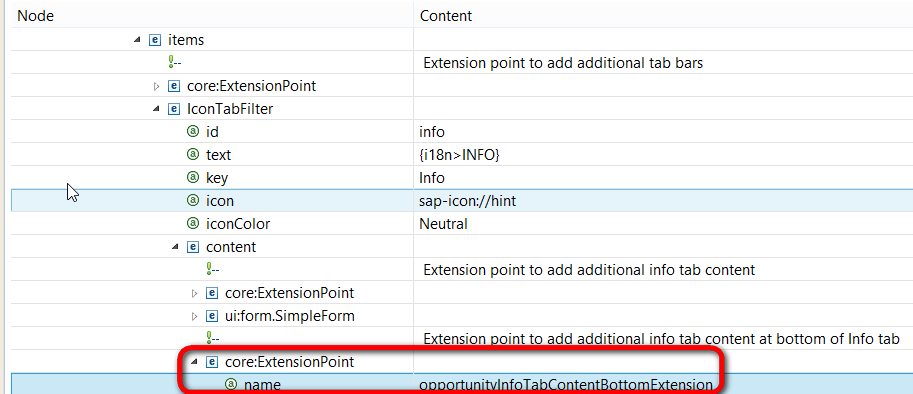Collapse the IconTabFilter node
This screenshot has height=394, width=913.
[156, 109]
